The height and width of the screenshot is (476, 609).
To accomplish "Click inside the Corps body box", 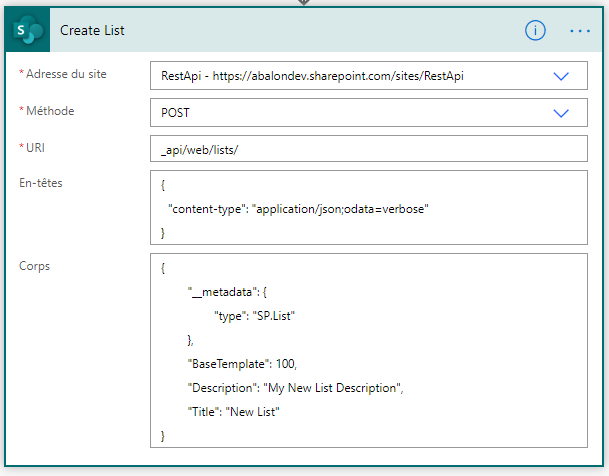I will tap(369, 350).
